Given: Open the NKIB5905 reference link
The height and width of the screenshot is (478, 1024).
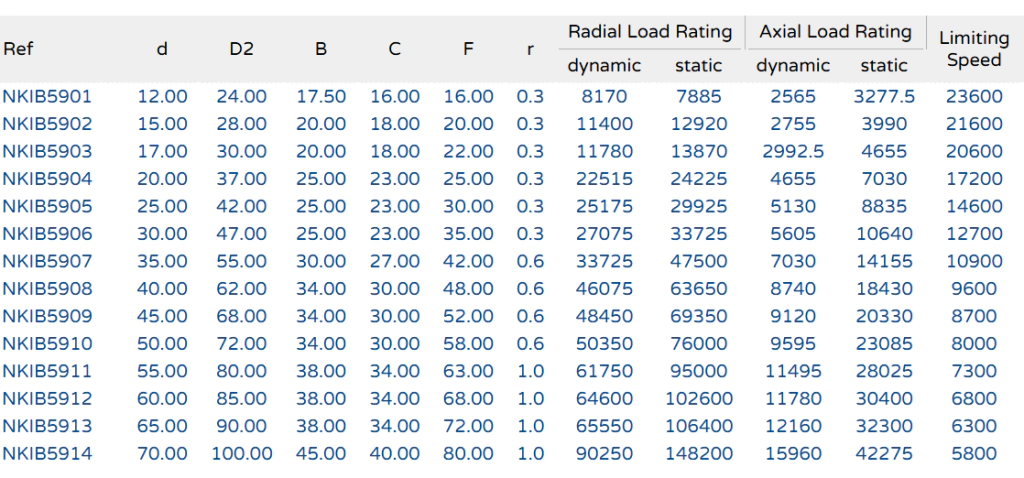Looking at the screenshot, I should 47,206.
